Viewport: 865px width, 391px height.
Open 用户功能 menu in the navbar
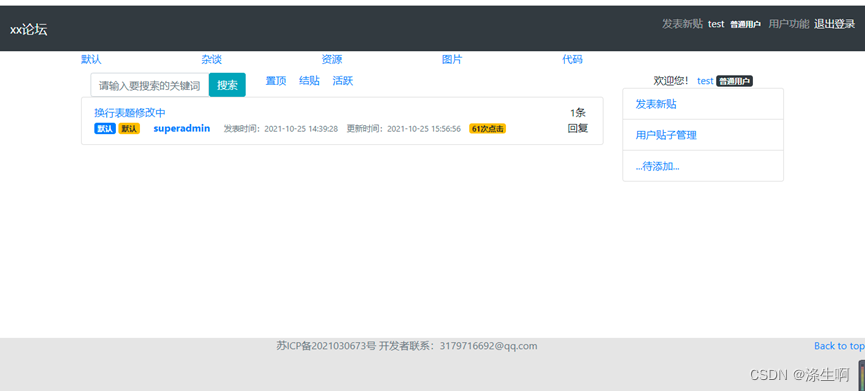point(789,24)
